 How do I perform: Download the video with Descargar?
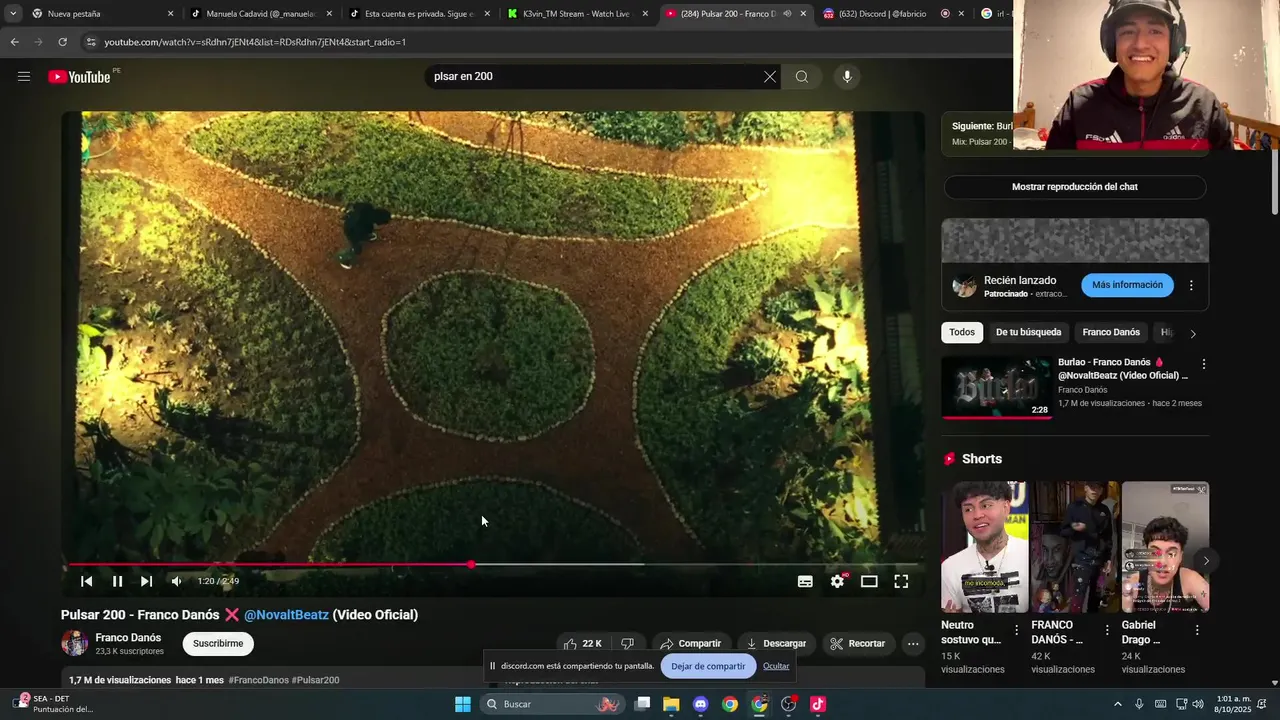point(776,643)
